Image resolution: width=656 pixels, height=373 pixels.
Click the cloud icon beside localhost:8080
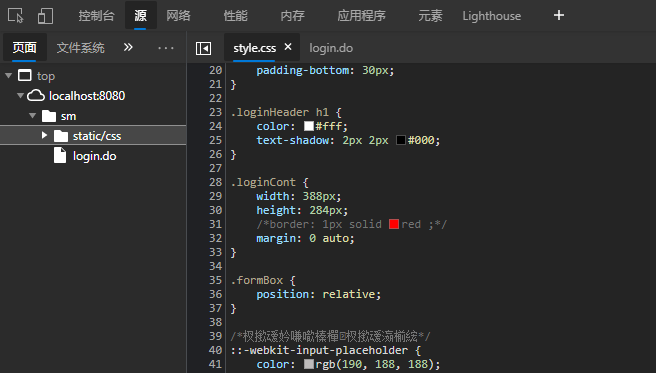tap(36, 95)
